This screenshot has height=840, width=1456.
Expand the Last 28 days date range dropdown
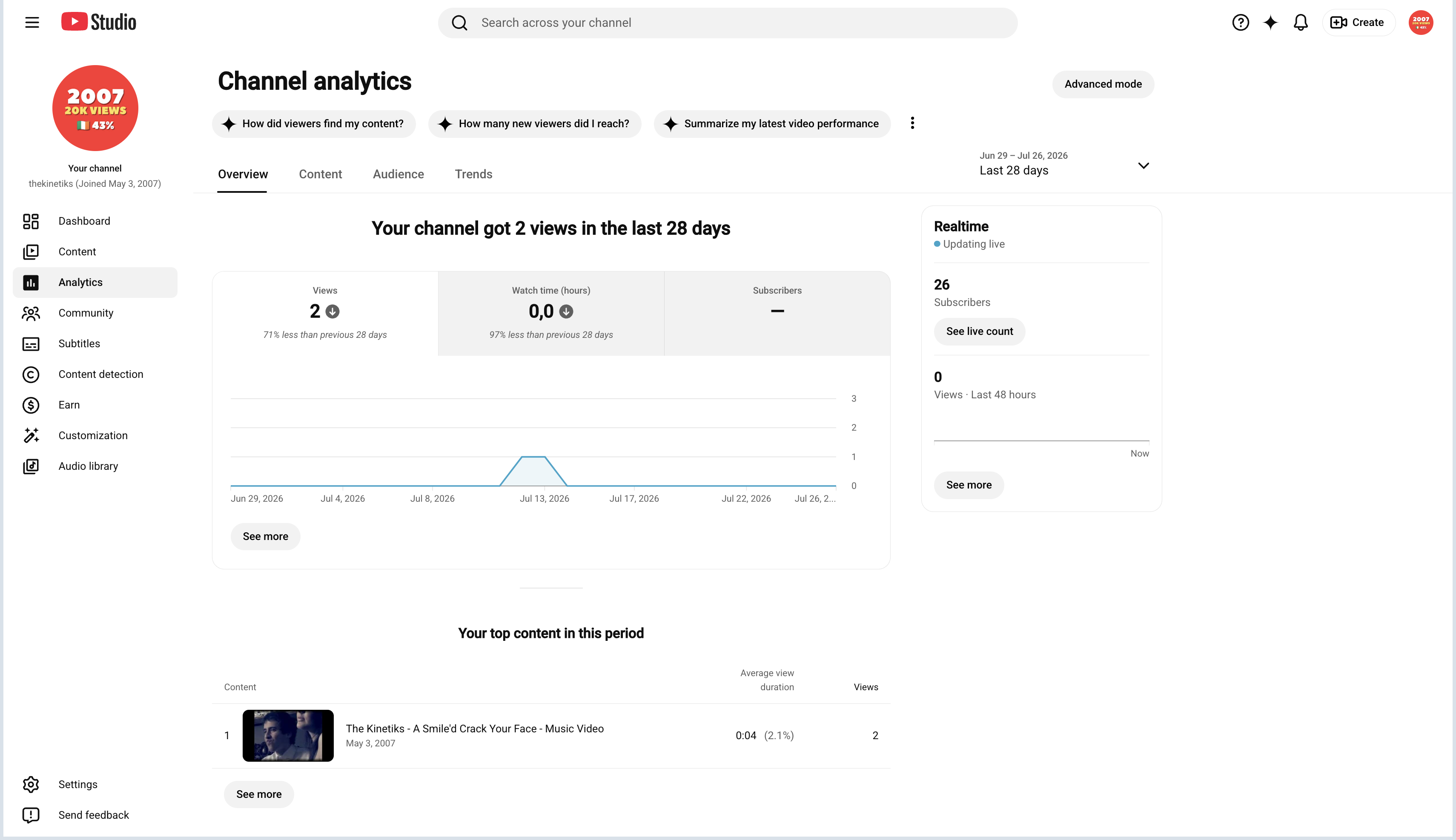(1064, 164)
